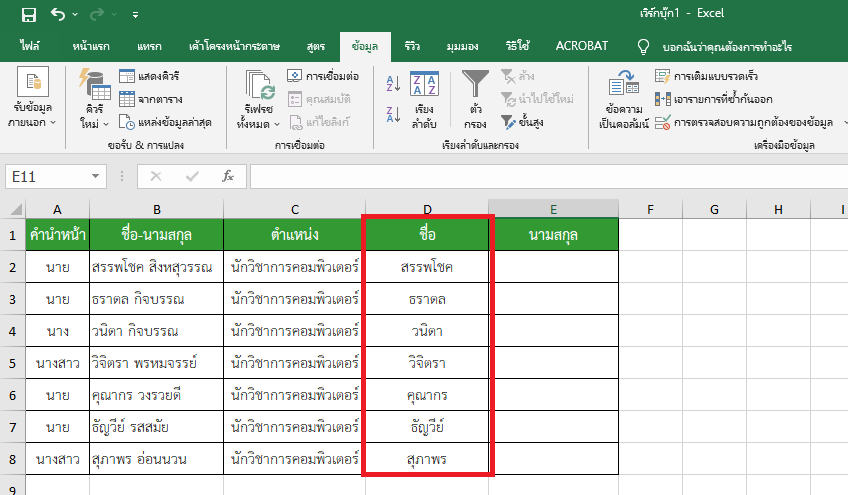The height and width of the screenshot is (495, 848).
Task: Select row 5 header
Action: [x=12, y=363]
